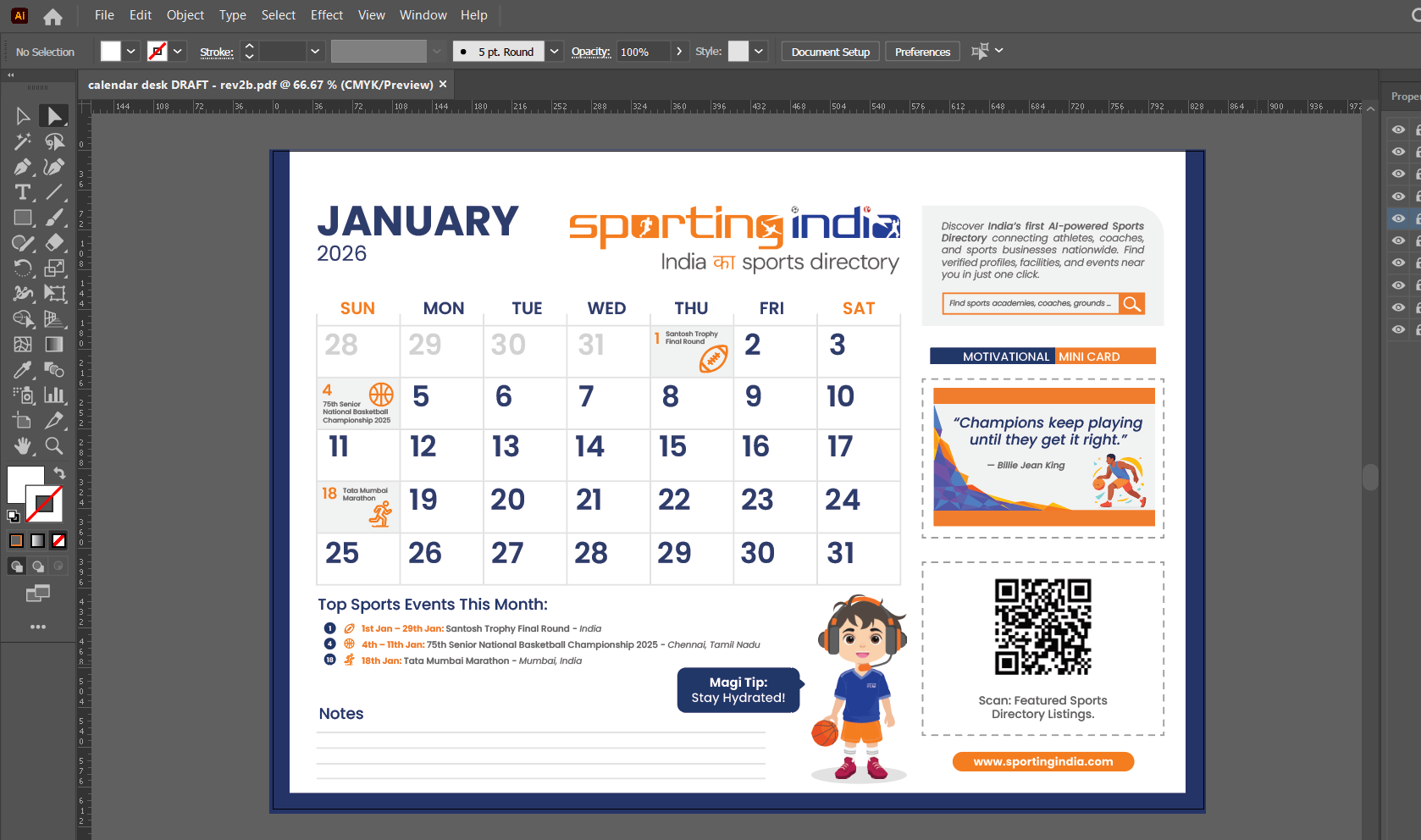Select the Zoom magnifier tool
Screen dimensions: 1421x840
(x=54, y=446)
